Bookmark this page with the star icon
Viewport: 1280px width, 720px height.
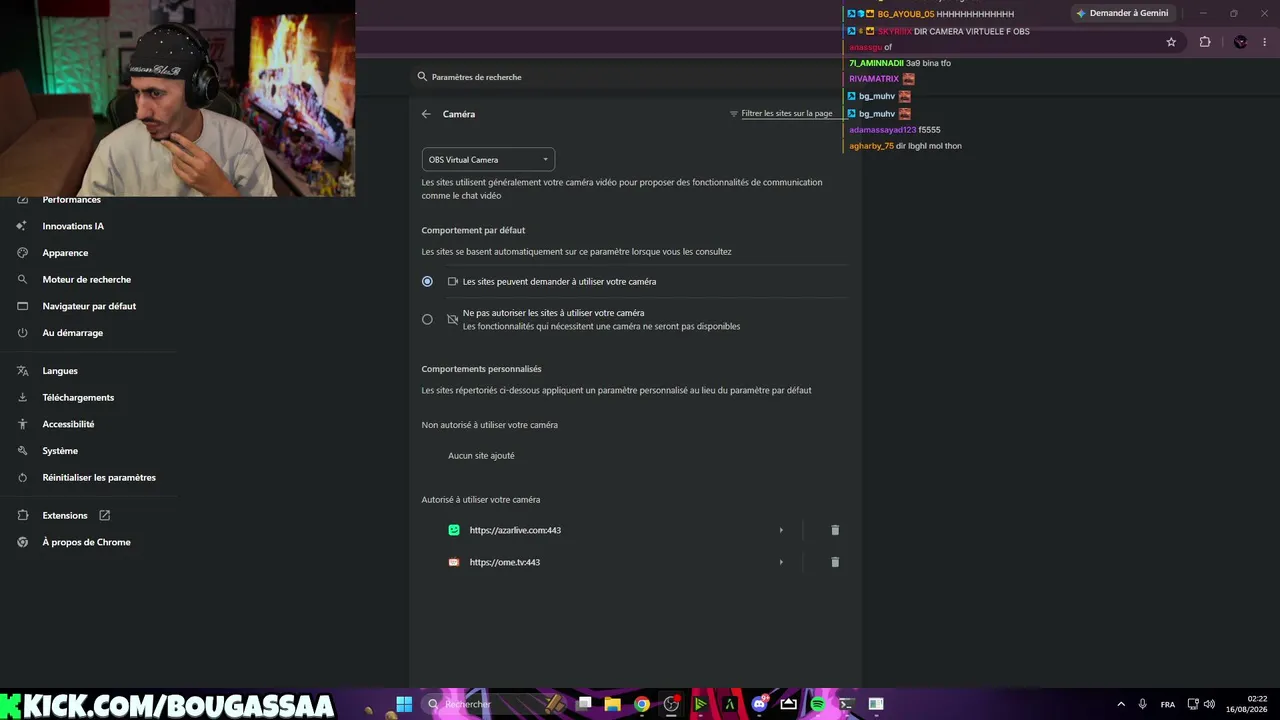pyautogui.click(x=1171, y=42)
